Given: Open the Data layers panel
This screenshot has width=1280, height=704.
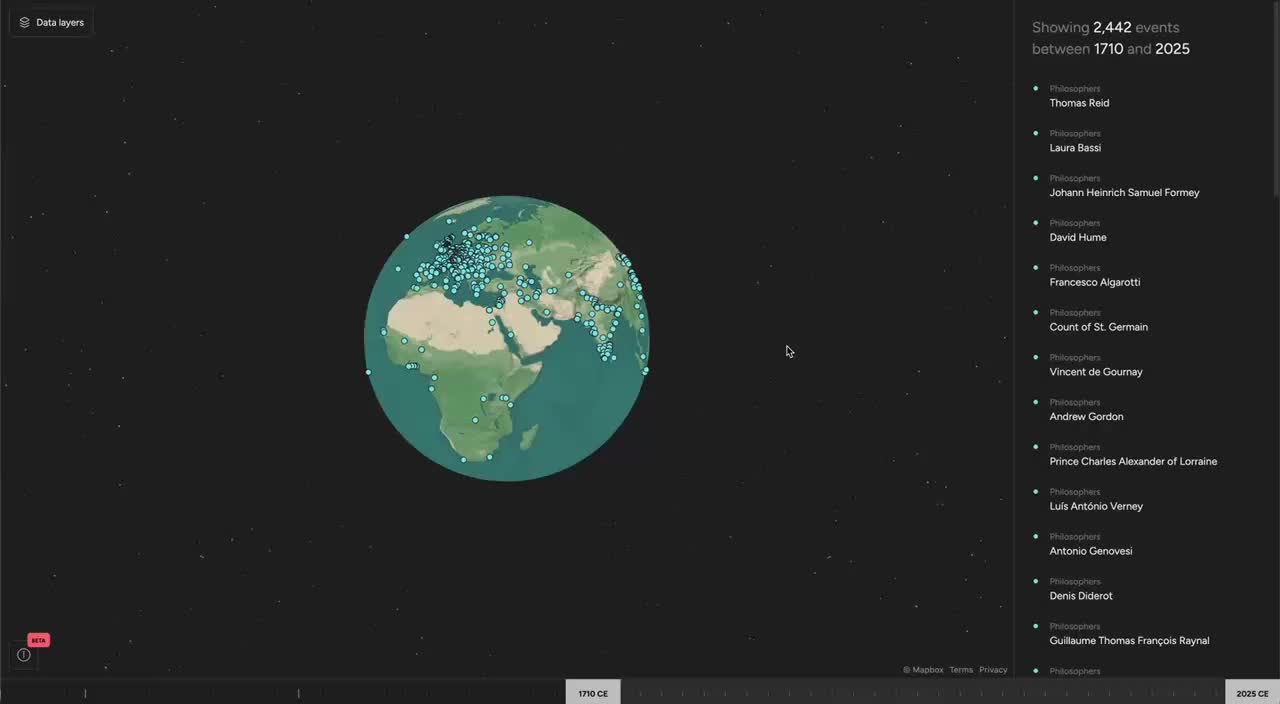Looking at the screenshot, I should 51,22.
